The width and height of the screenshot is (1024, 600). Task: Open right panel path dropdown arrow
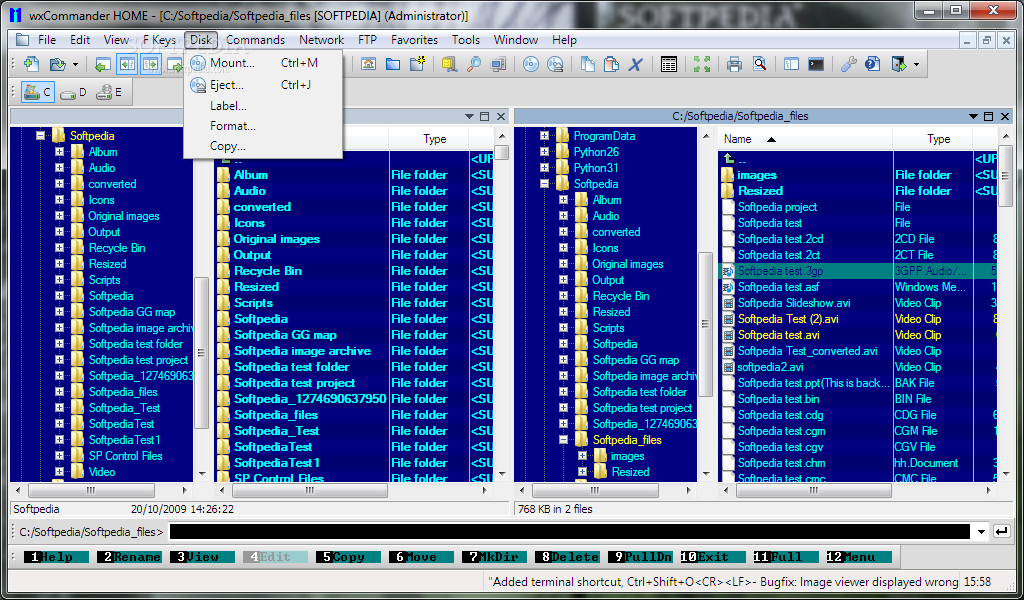pos(974,116)
